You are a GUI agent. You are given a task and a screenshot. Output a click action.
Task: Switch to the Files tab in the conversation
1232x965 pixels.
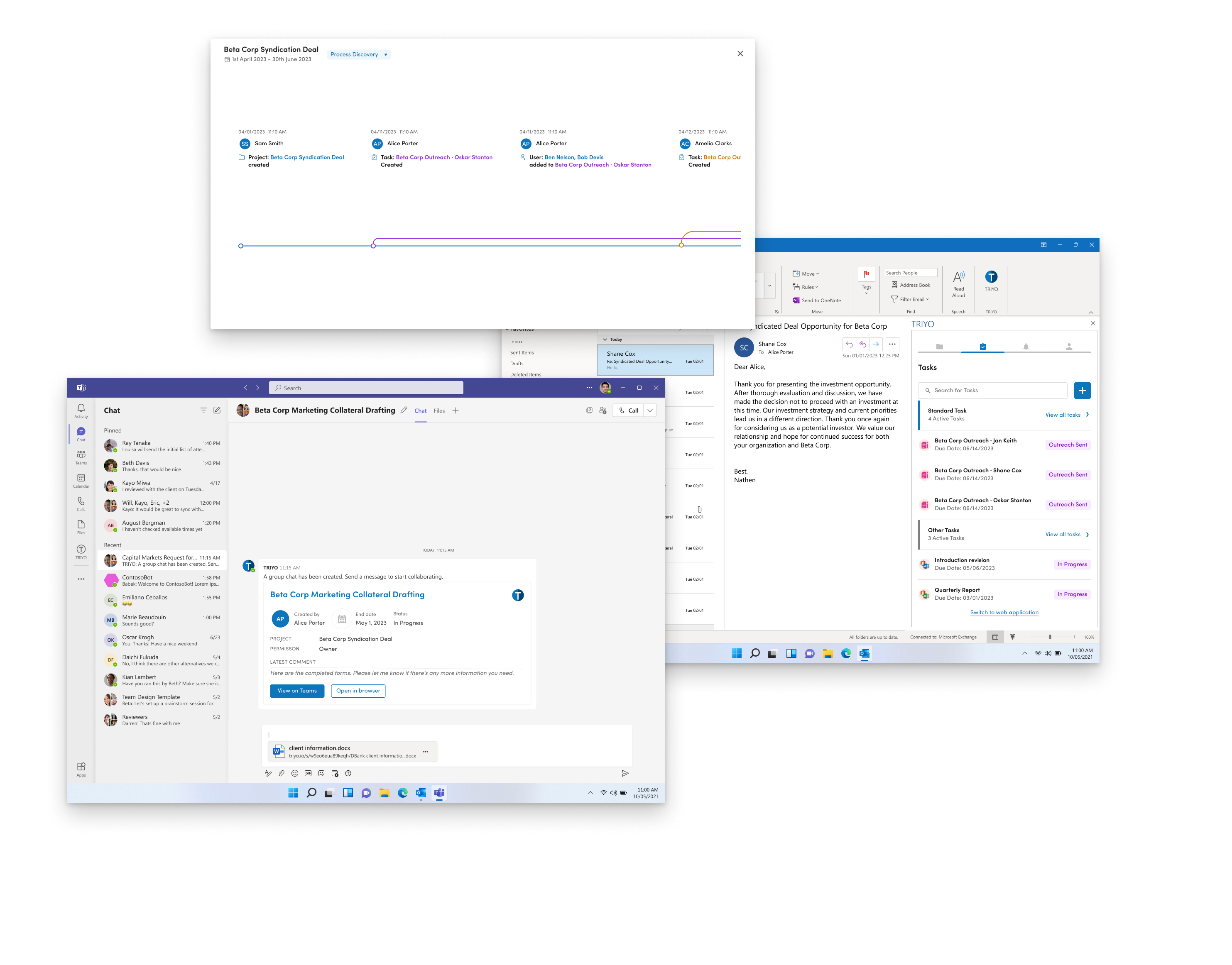tap(439, 411)
